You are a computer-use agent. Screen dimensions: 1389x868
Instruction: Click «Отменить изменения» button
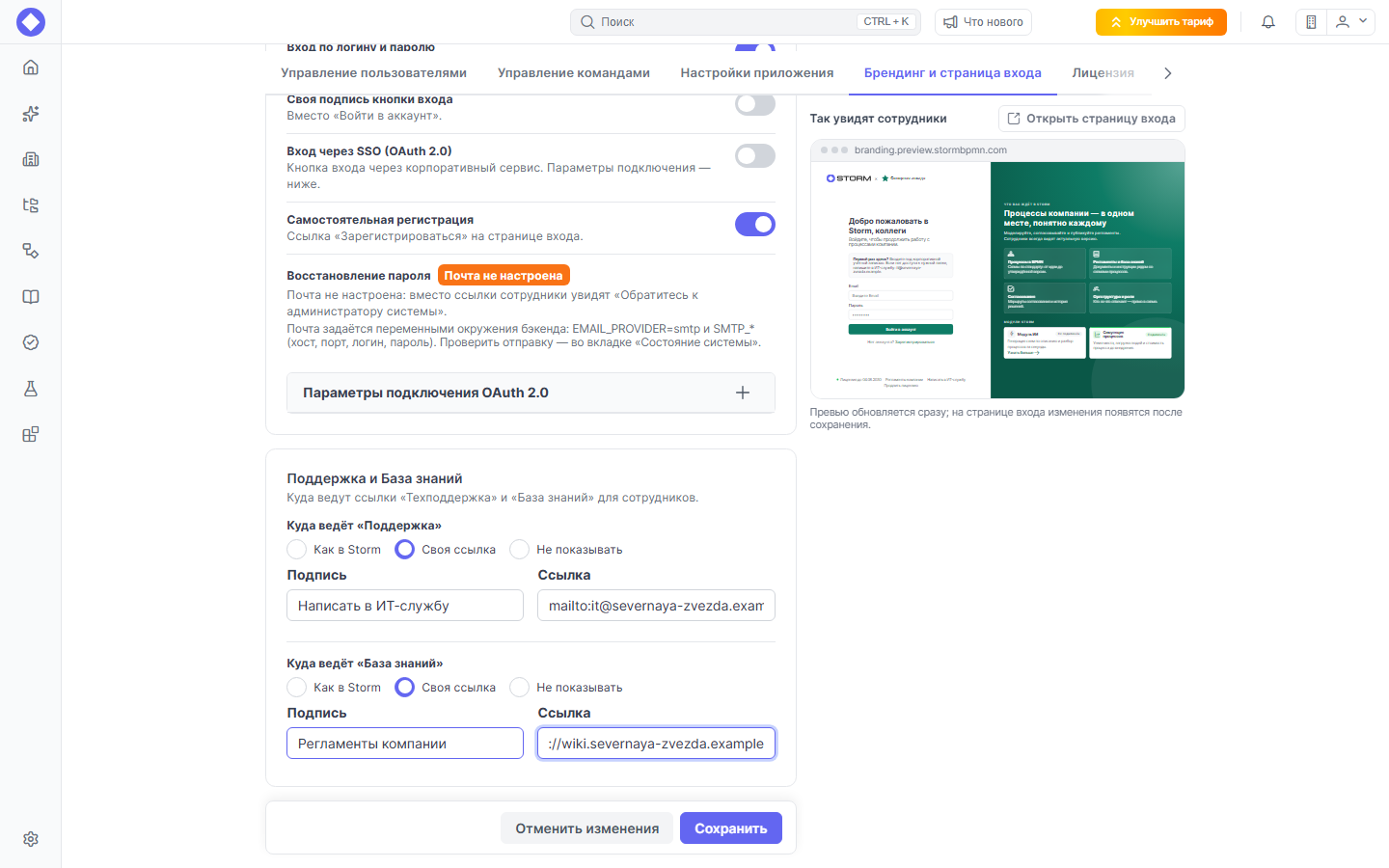pyautogui.click(x=587, y=828)
